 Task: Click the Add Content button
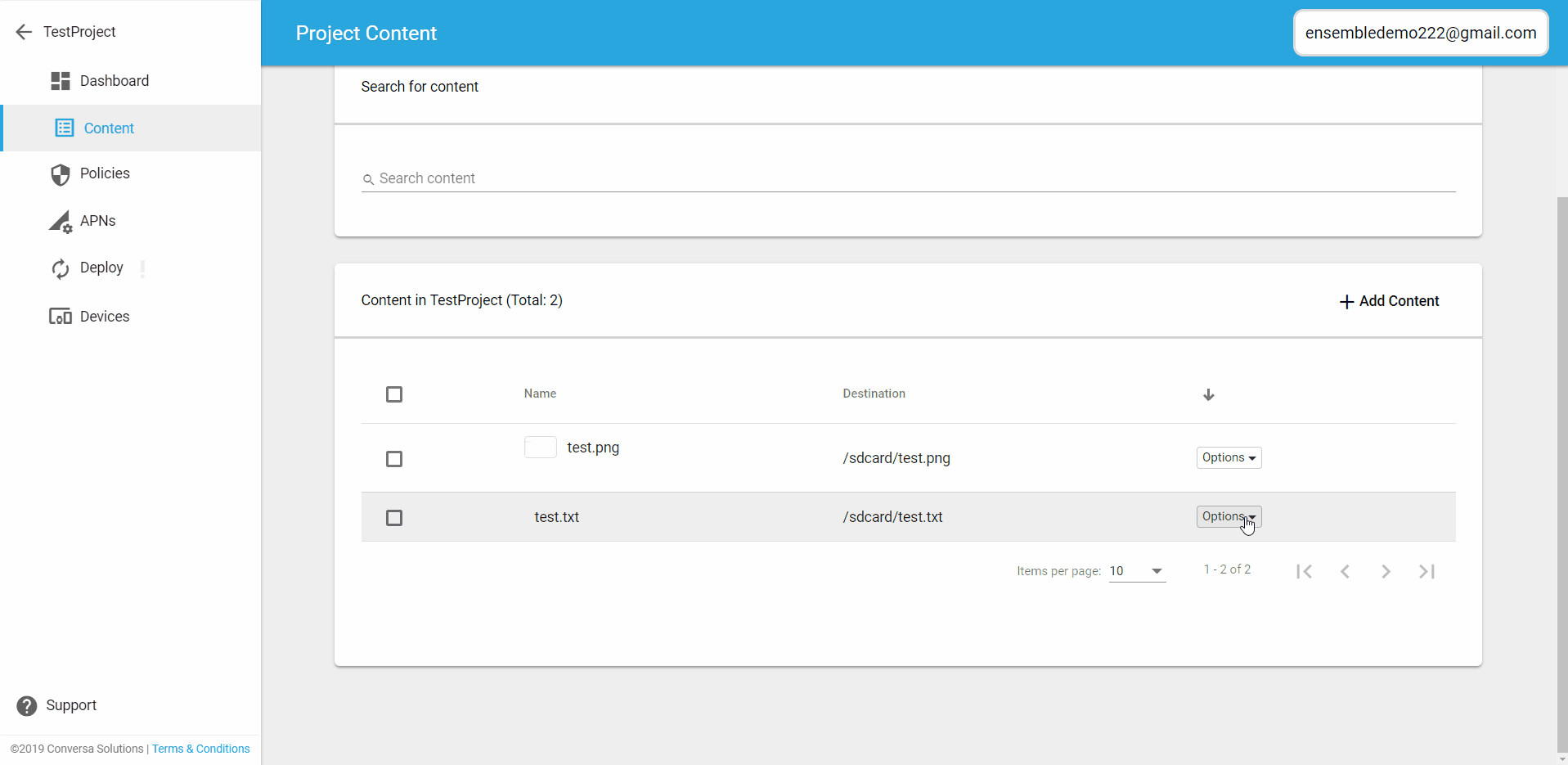tap(1389, 301)
